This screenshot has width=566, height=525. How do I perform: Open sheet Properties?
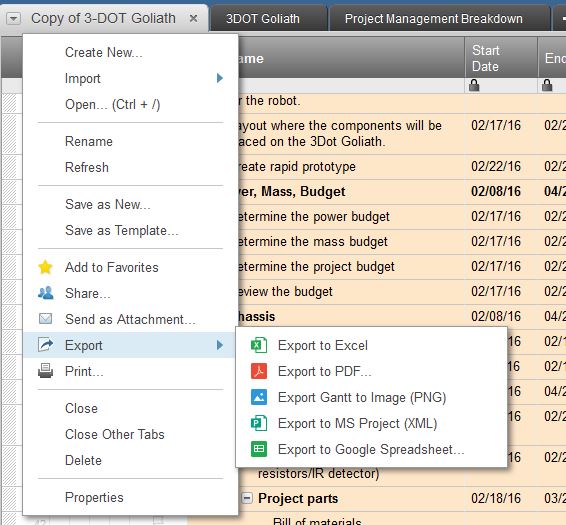(94, 498)
